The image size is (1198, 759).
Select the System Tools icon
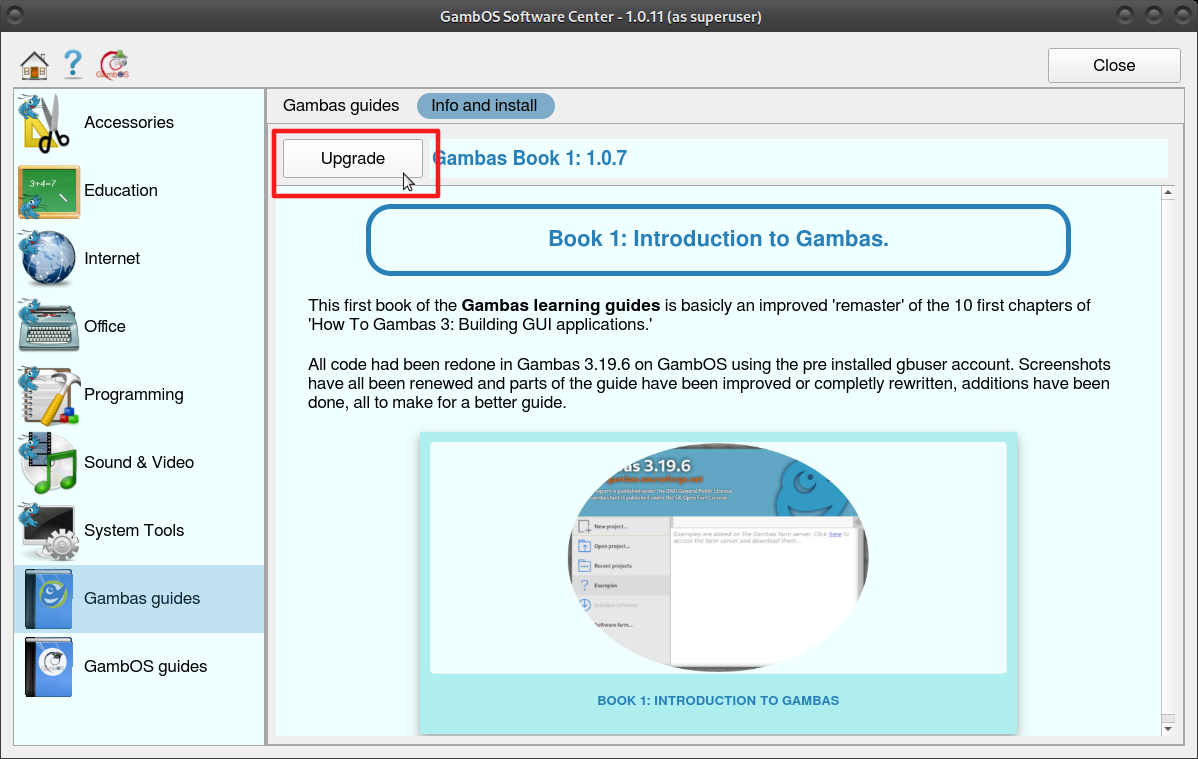click(x=47, y=531)
